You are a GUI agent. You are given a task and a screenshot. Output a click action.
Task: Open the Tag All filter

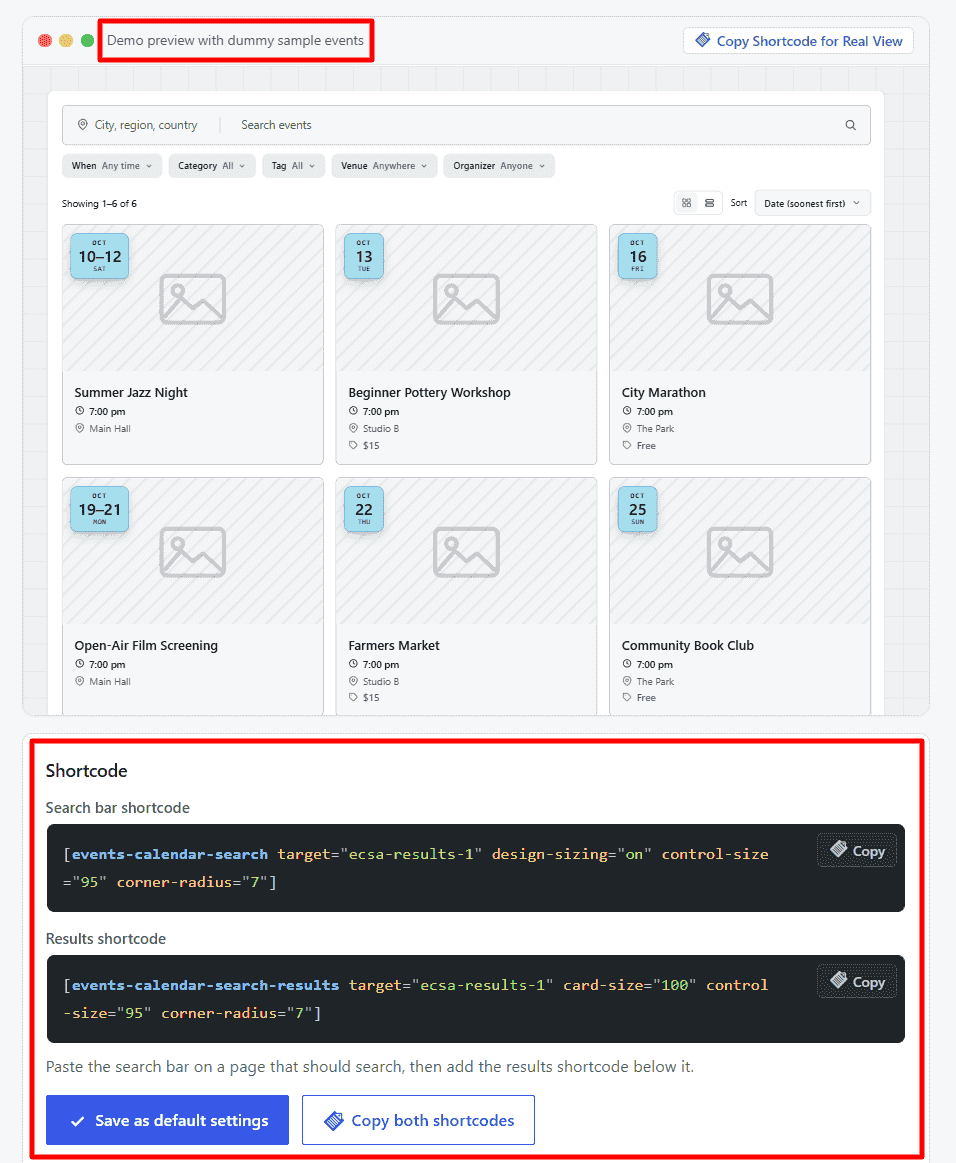click(x=293, y=166)
